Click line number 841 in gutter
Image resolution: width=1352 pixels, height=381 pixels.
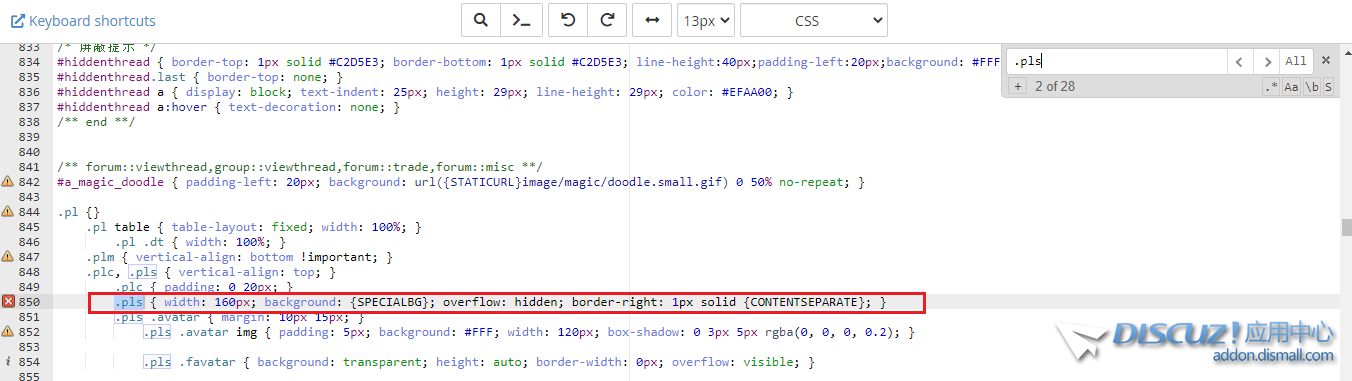30,167
